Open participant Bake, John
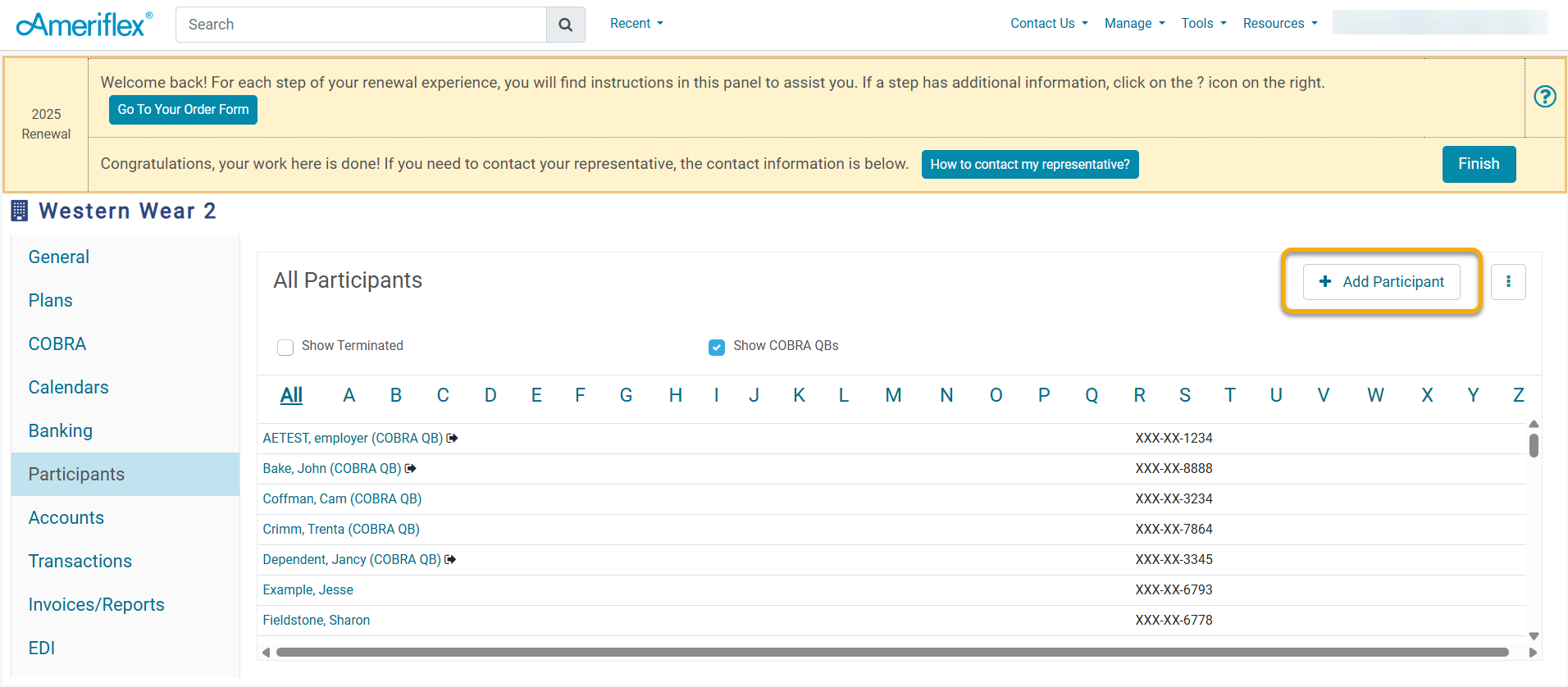 tap(332, 469)
